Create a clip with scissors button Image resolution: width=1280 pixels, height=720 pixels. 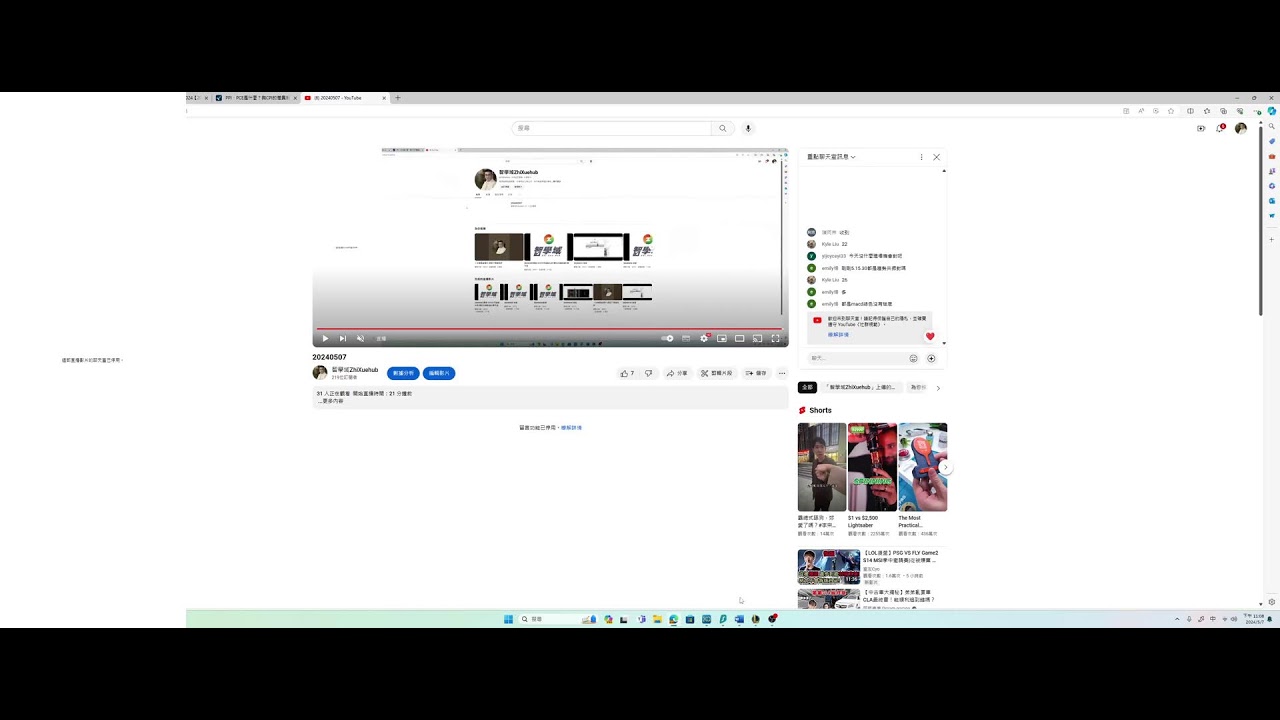point(716,373)
